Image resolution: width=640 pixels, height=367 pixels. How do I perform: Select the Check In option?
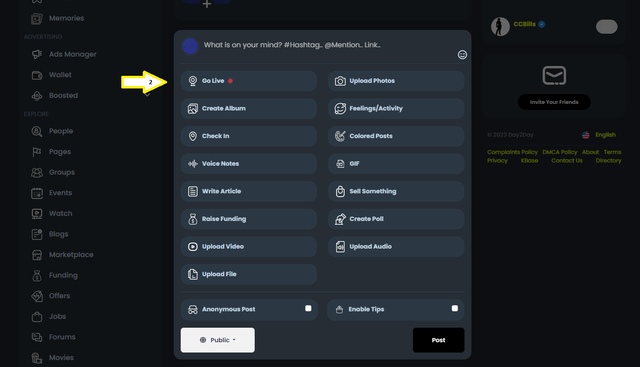pyautogui.click(x=249, y=136)
